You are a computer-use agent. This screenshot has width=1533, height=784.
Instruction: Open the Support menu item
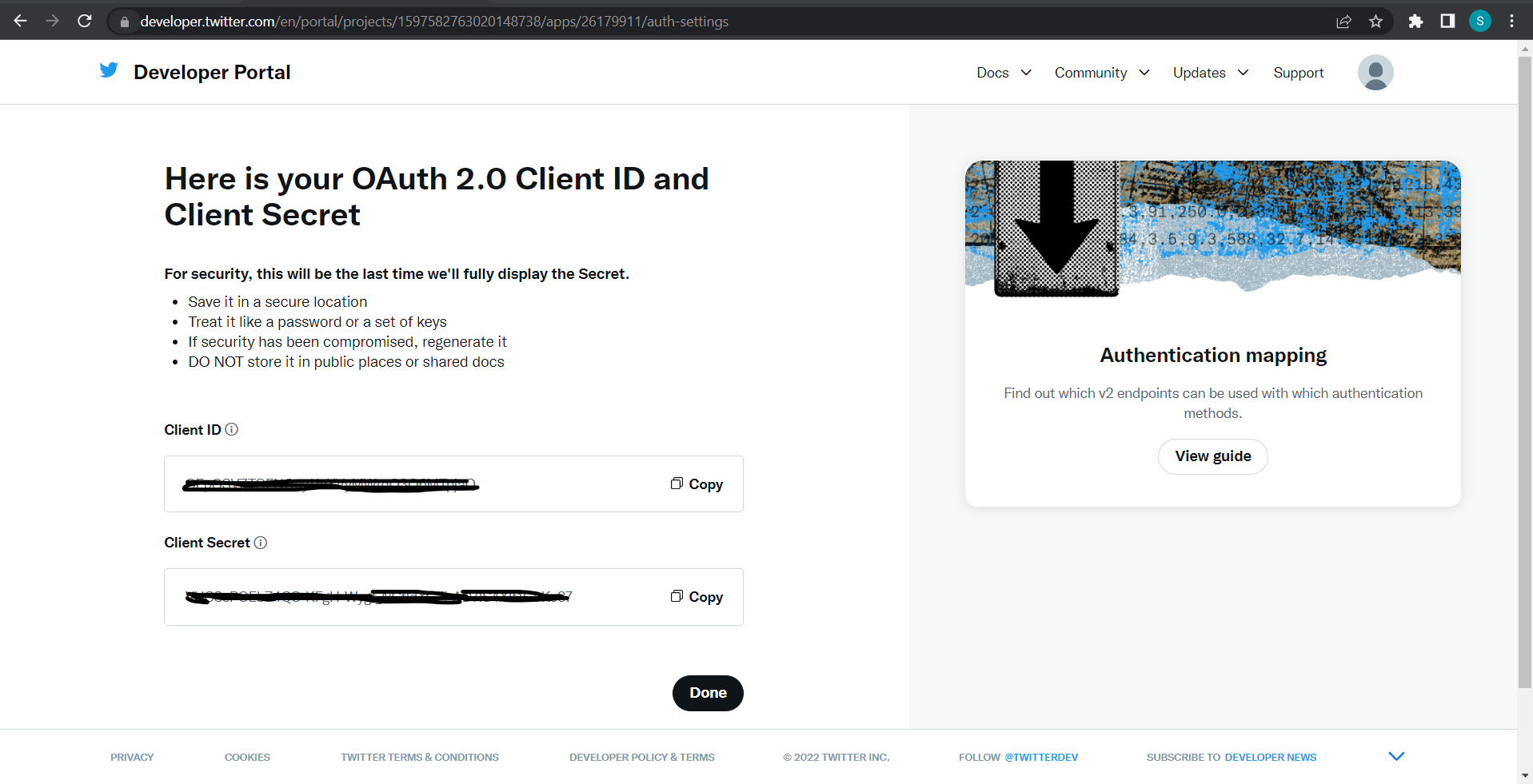point(1298,73)
